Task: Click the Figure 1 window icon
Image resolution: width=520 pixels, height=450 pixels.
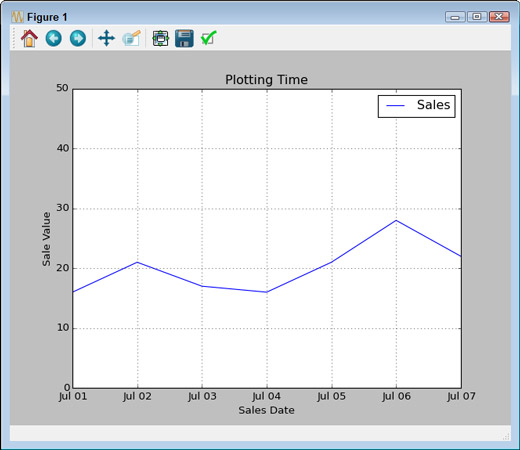Action: tap(17, 17)
